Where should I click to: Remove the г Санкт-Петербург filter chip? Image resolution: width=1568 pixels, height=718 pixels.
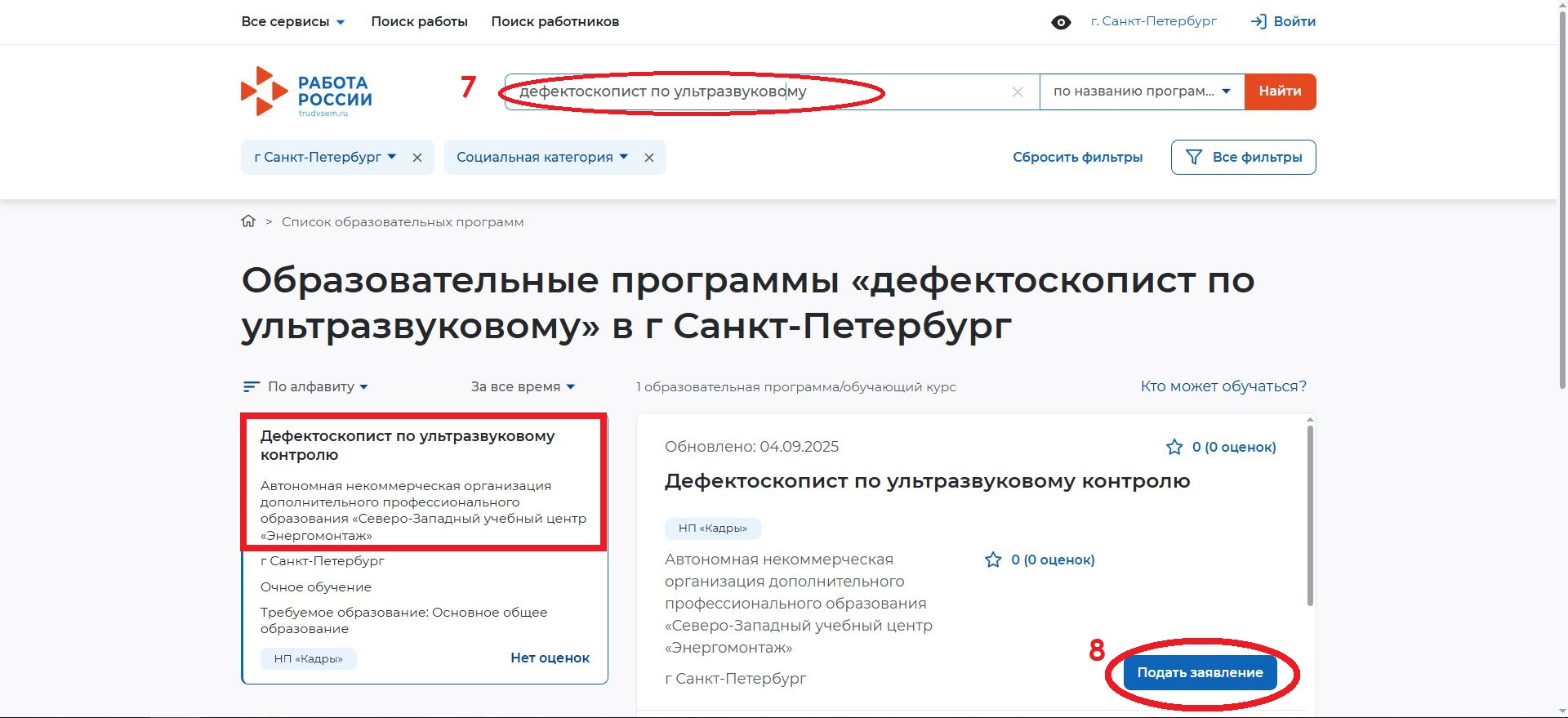click(x=417, y=158)
